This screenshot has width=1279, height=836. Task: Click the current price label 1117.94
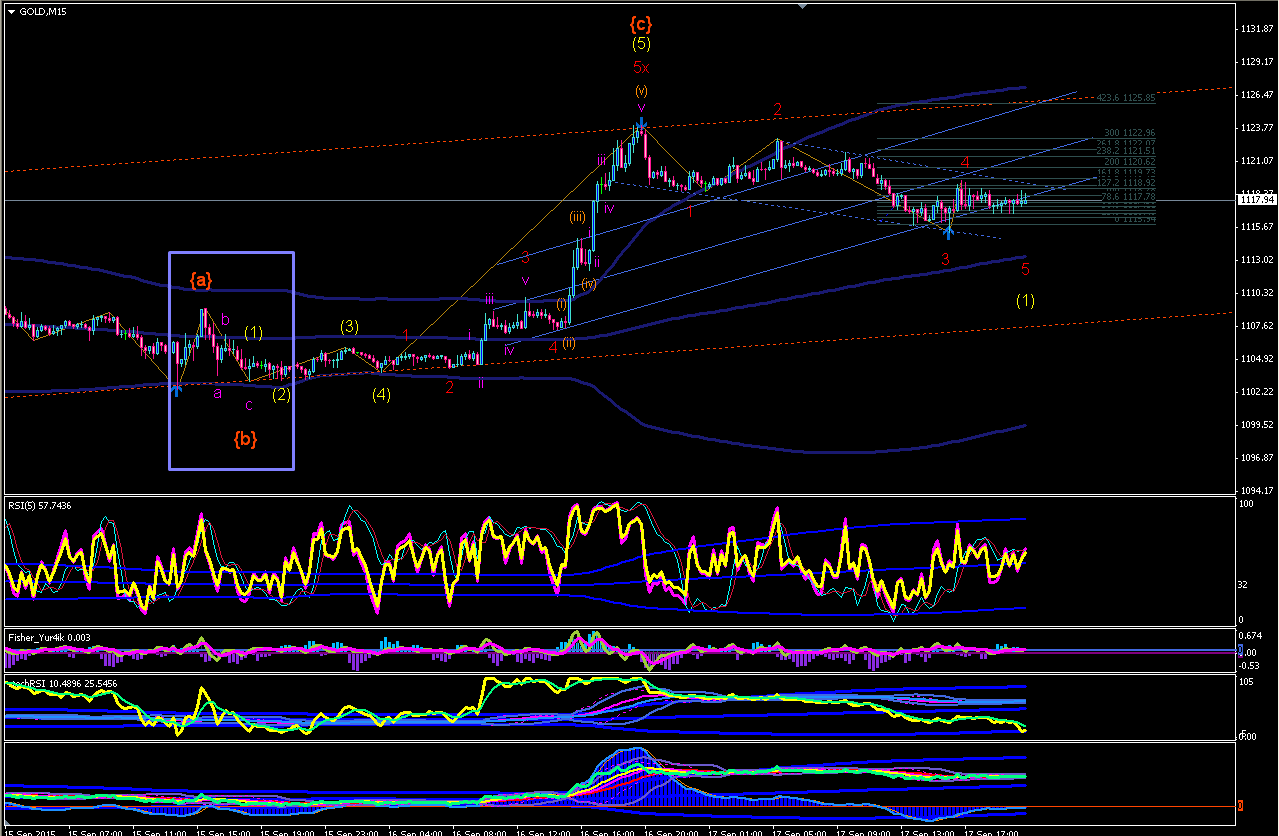click(1257, 200)
